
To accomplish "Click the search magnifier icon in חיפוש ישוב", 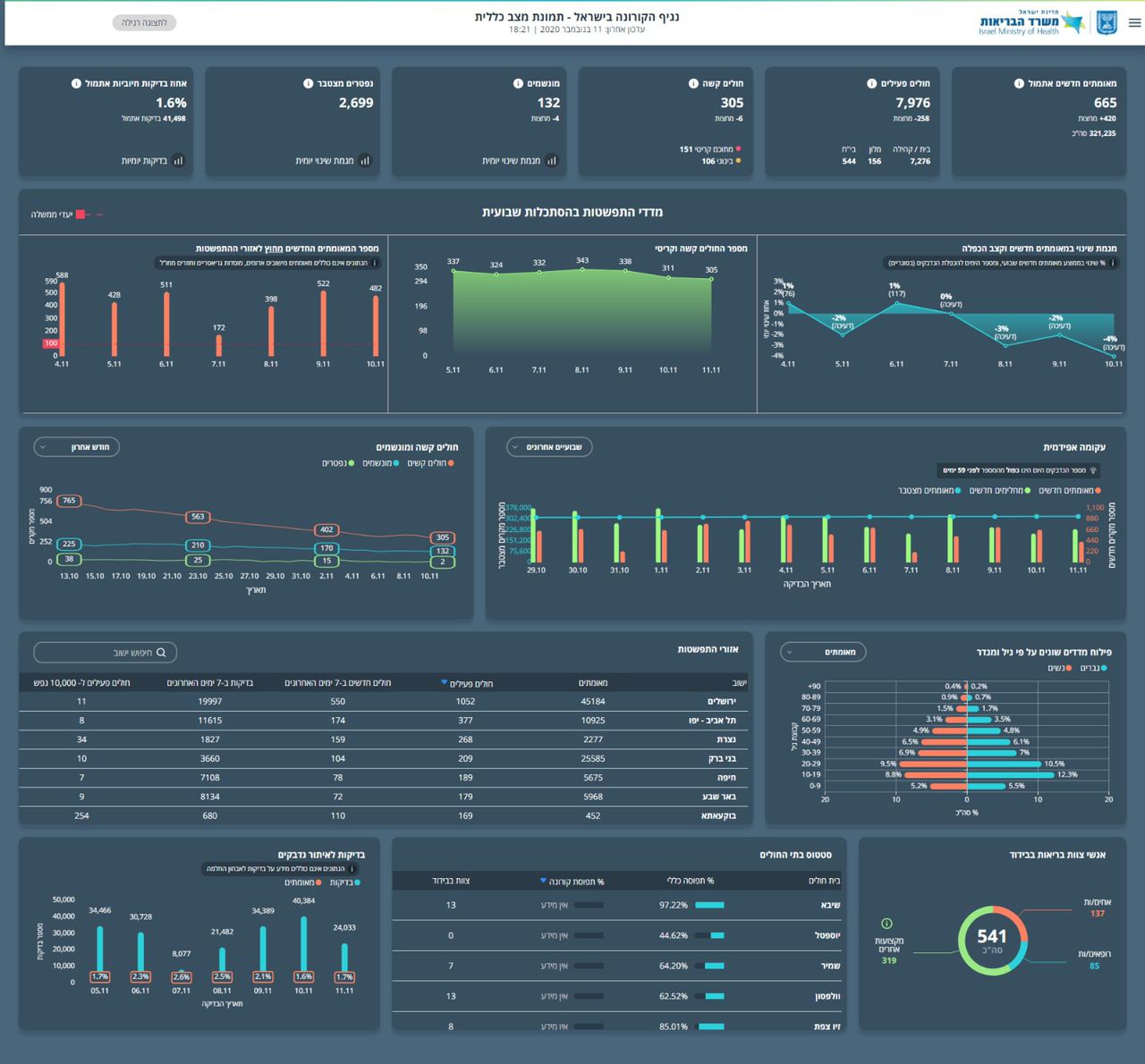I will coord(161,653).
